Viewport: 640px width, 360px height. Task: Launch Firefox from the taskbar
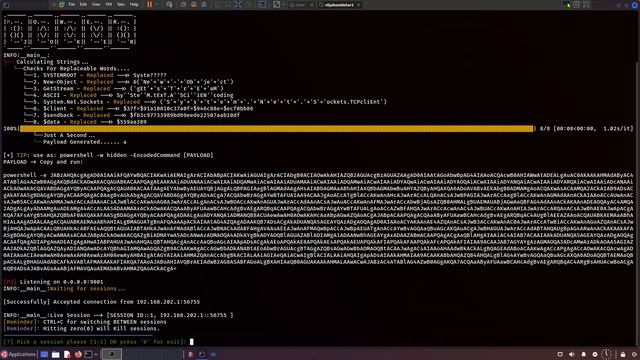tap(78, 354)
